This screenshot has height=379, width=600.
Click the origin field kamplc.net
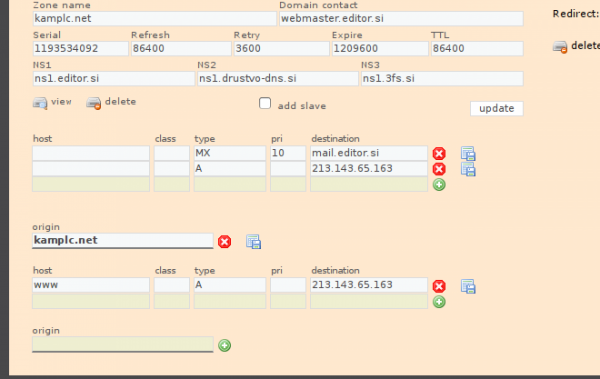tap(122, 241)
